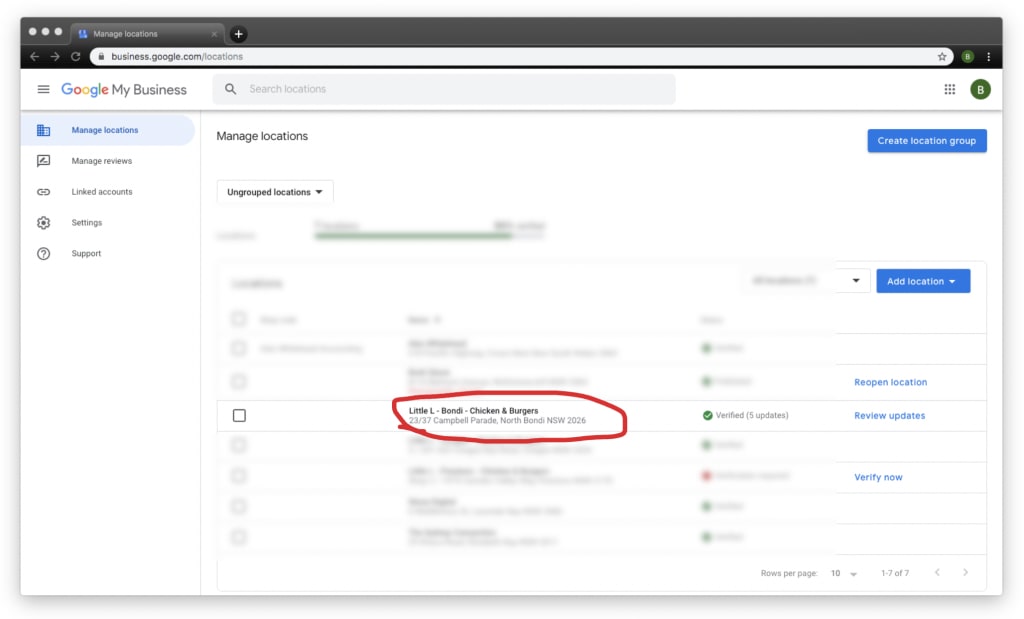
Task: Click the Reopen location link
Action: click(x=890, y=382)
